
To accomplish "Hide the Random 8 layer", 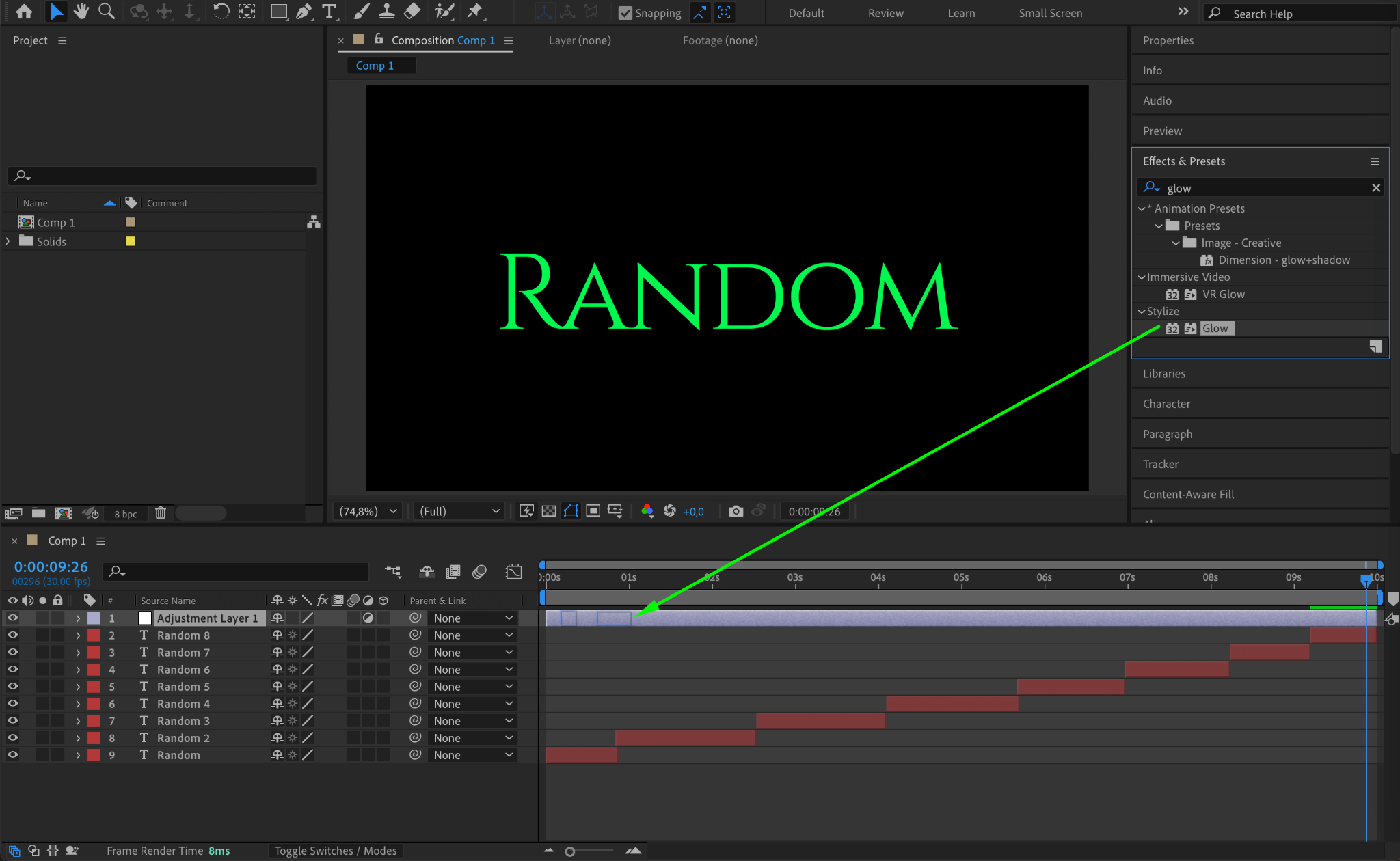I will point(12,635).
